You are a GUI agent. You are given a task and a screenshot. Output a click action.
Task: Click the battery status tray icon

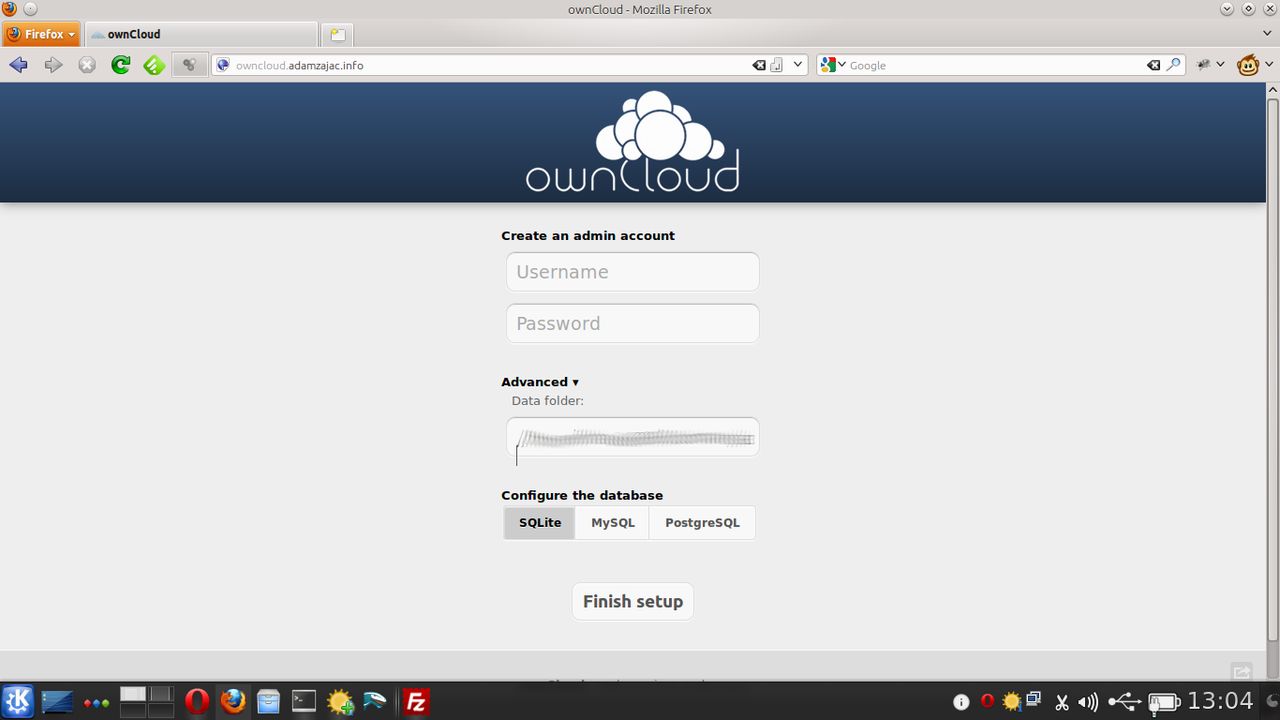[x=1164, y=702]
